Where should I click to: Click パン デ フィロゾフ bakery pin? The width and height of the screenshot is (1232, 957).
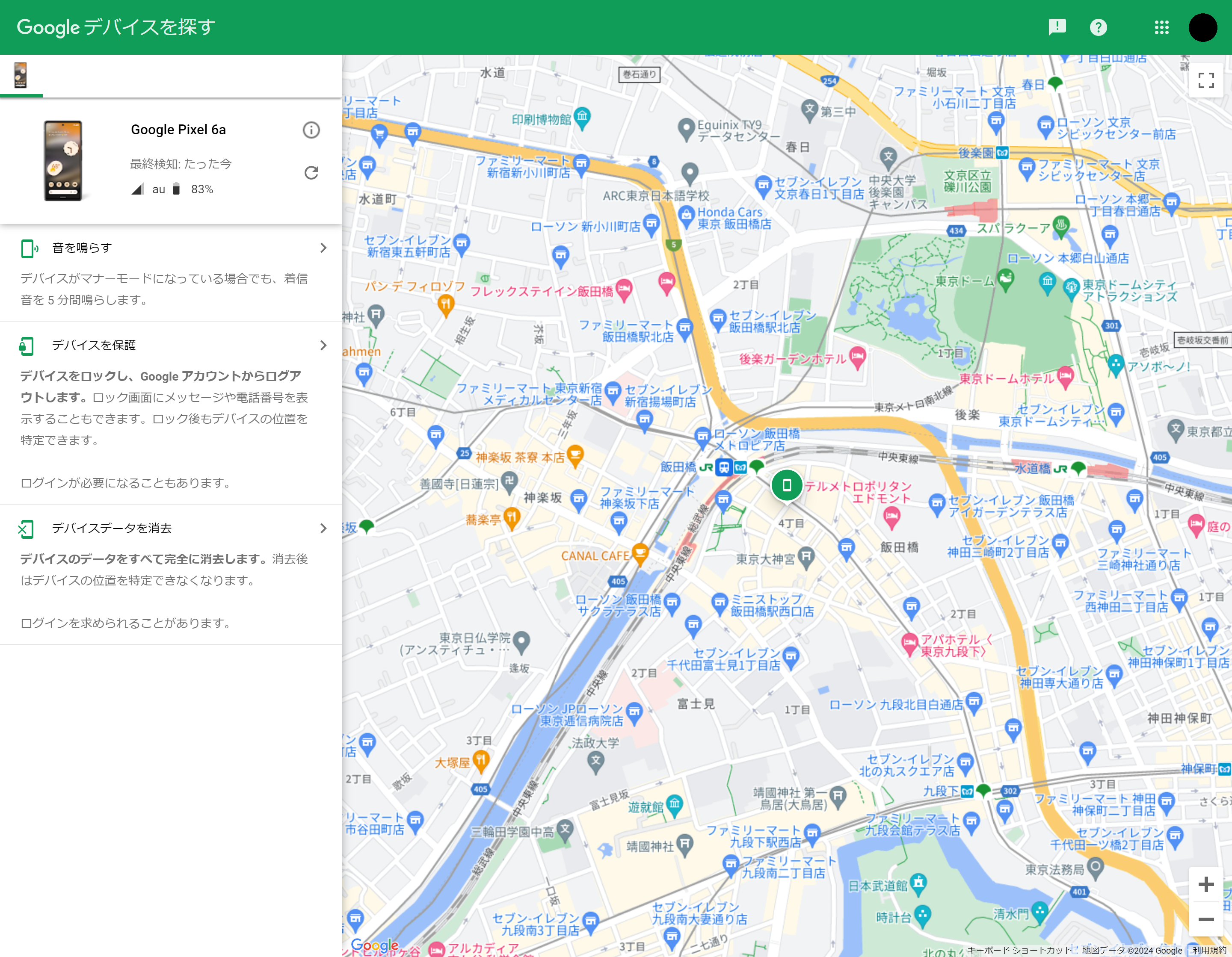point(446,306)
